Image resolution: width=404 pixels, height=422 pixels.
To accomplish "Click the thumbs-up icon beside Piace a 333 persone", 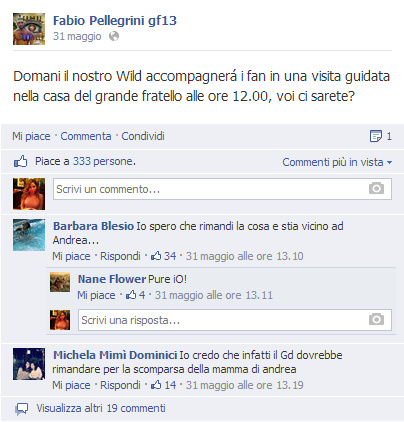I will click(20, 162).
